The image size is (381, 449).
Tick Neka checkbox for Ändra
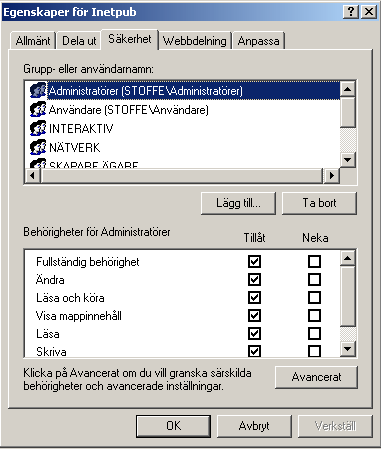[314, 279]
